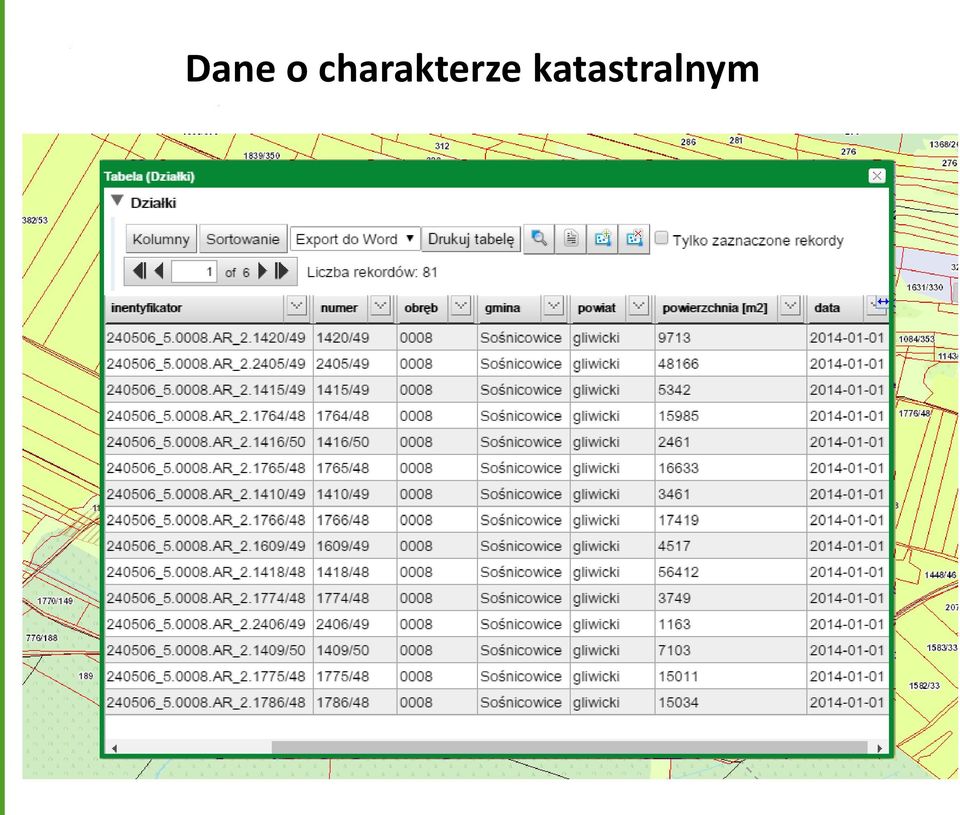Click the Liczba rekordów: 81 label
Viewport: 960px width, 815px height.
click(372, 272)
